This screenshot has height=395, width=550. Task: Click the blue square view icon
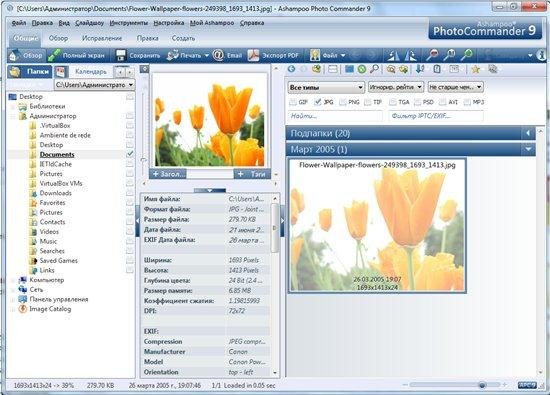pyautogui.click(x=349, y=69)
